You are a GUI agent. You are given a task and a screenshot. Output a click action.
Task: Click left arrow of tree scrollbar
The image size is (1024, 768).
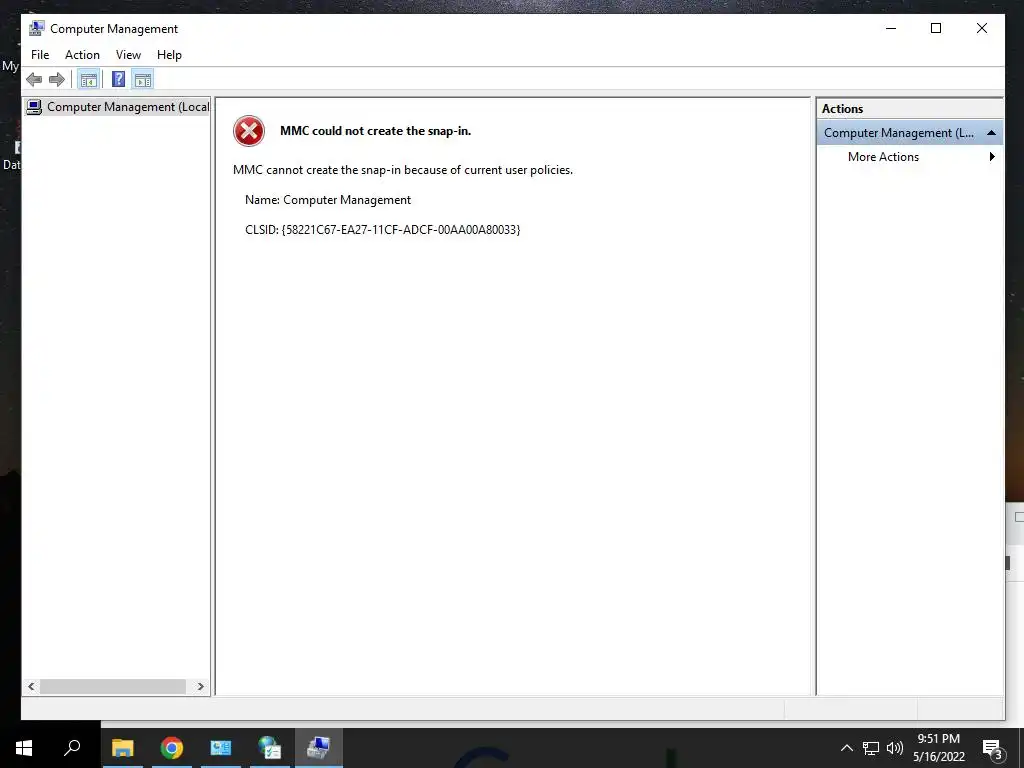click(x=31, y=687)
